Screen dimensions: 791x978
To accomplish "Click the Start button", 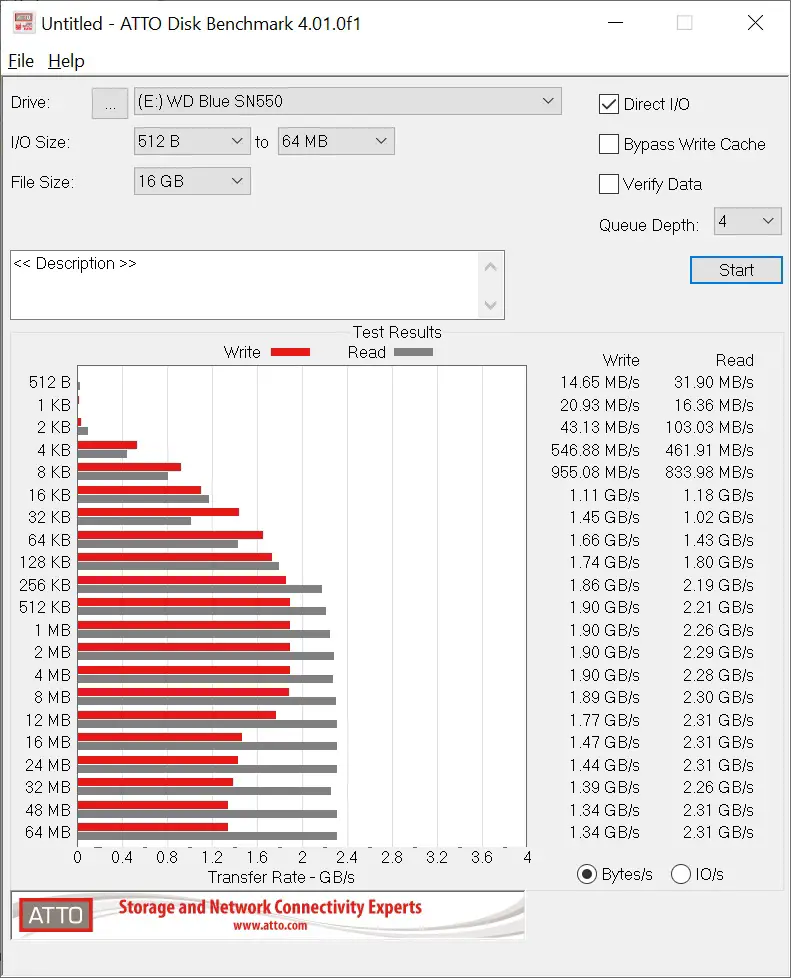I will (736, 270).
